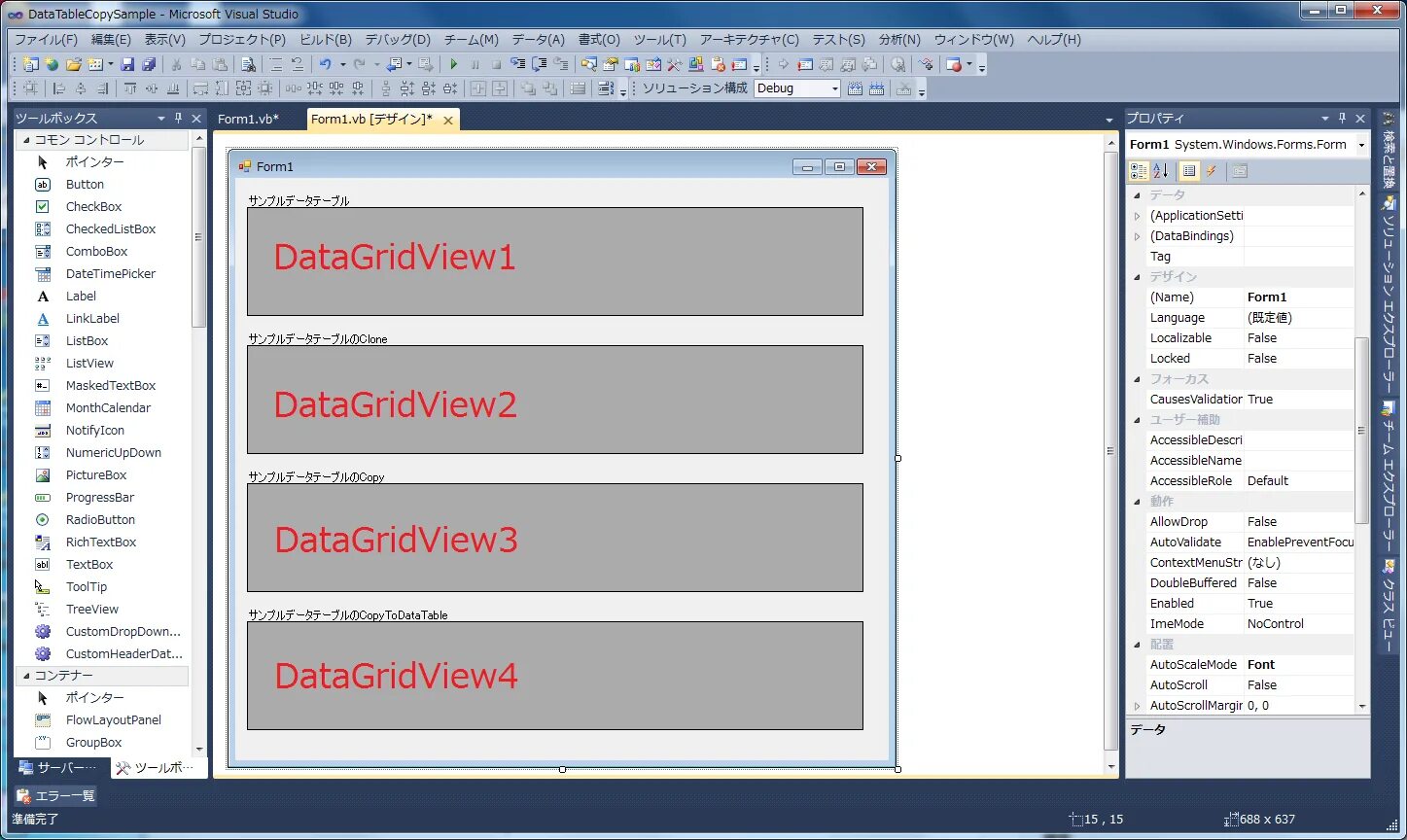This screenshot has width=1407, height=840.
Task: Select the Button control in the Toolbox
Action: click(85, 184)
